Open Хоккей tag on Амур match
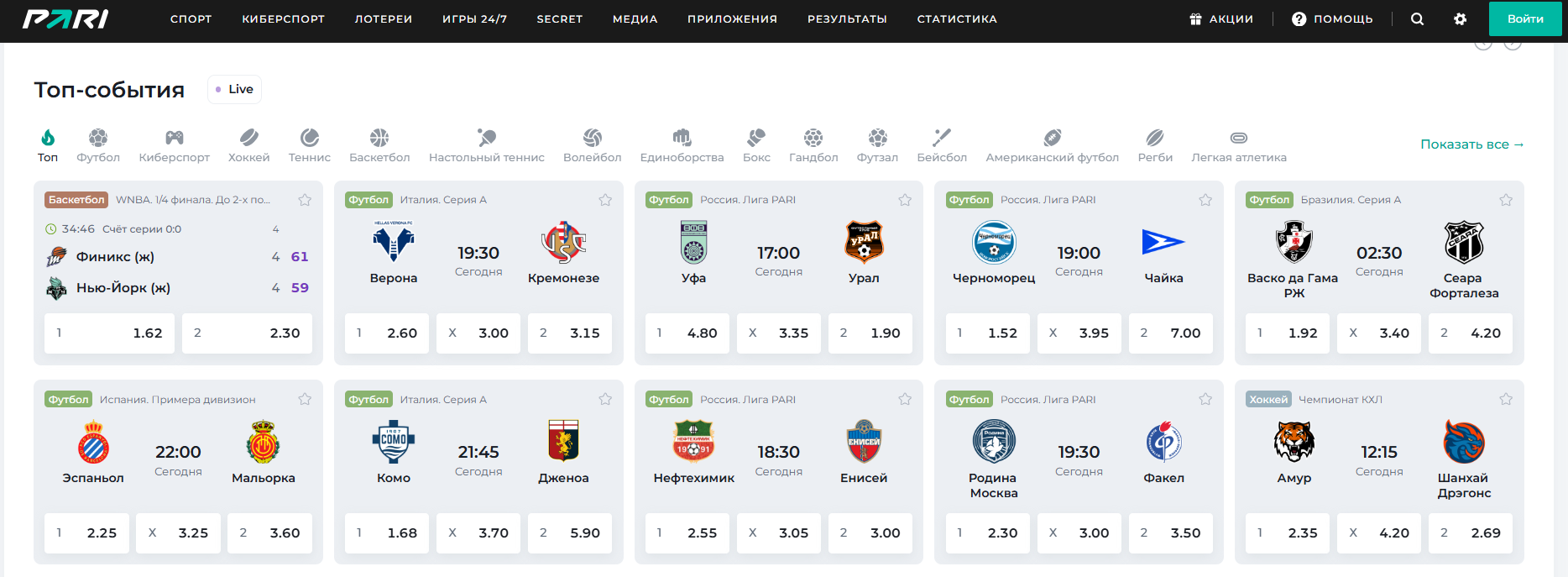This screenshot has width=1568, height=577. point(1268,400)
